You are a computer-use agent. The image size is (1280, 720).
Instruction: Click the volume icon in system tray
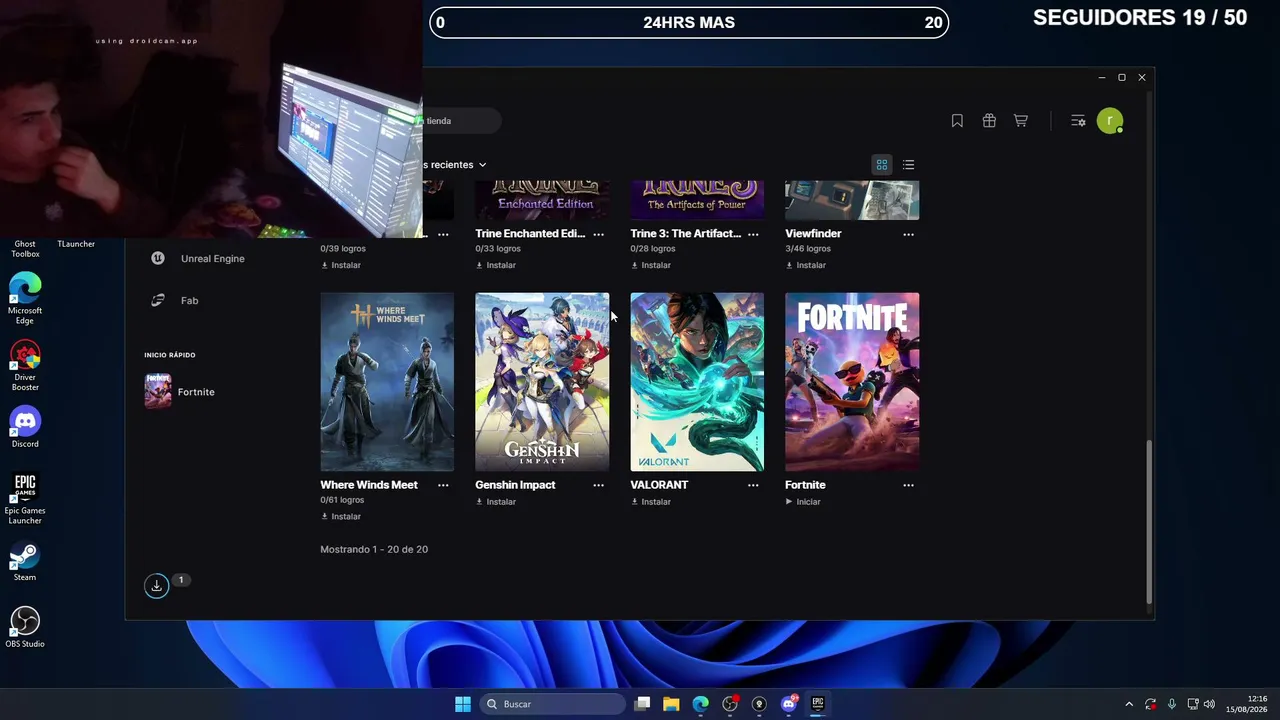(x=1209, y=704)
